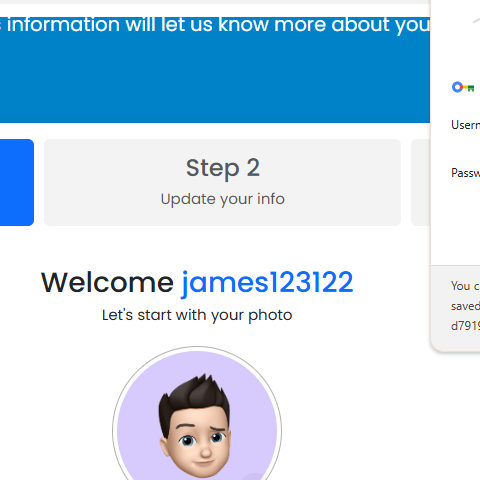480x480 pixels.
Task: Click the blue banner information text
Action: tap(215, 25)
